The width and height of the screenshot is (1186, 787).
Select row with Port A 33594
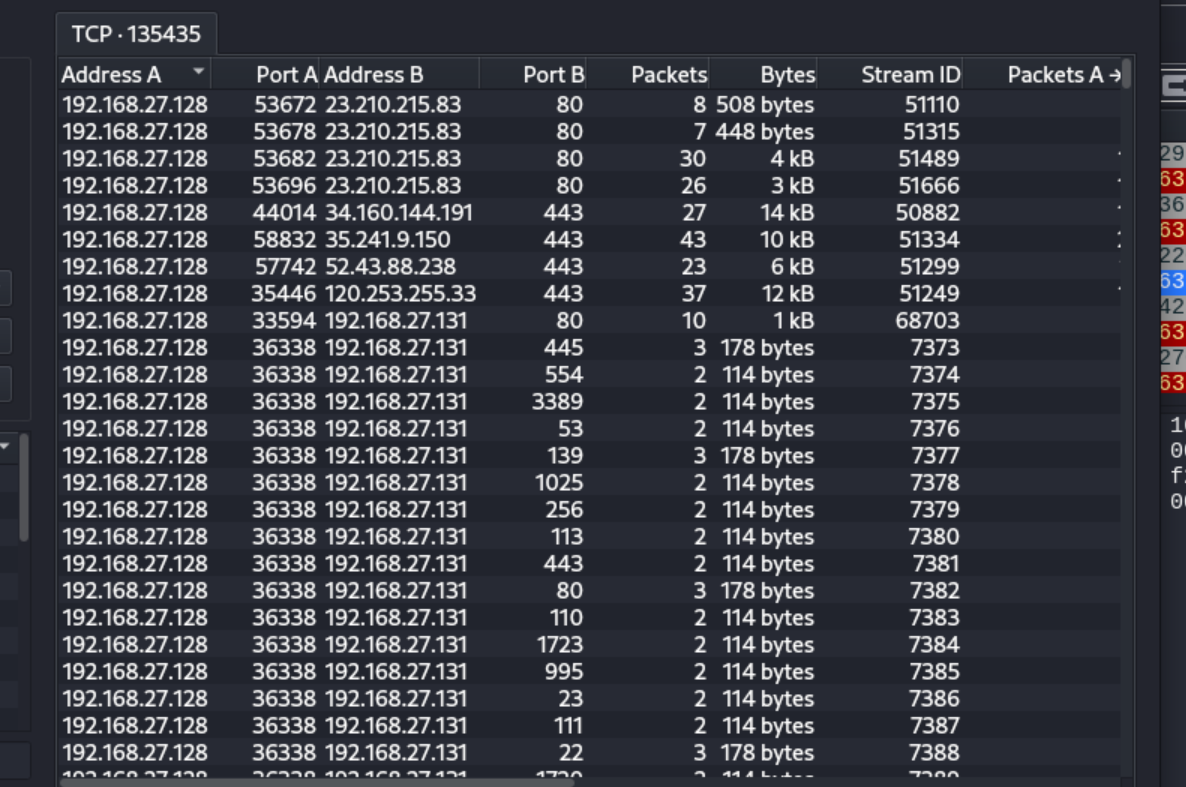pyautogui.click(x=590, y=321)
